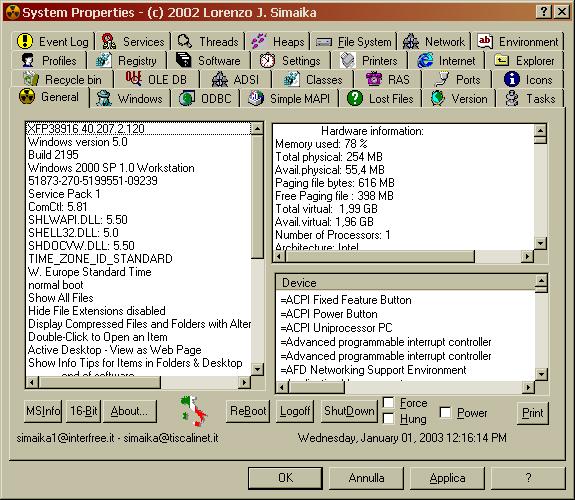Click the OLE DB icon

133,79
